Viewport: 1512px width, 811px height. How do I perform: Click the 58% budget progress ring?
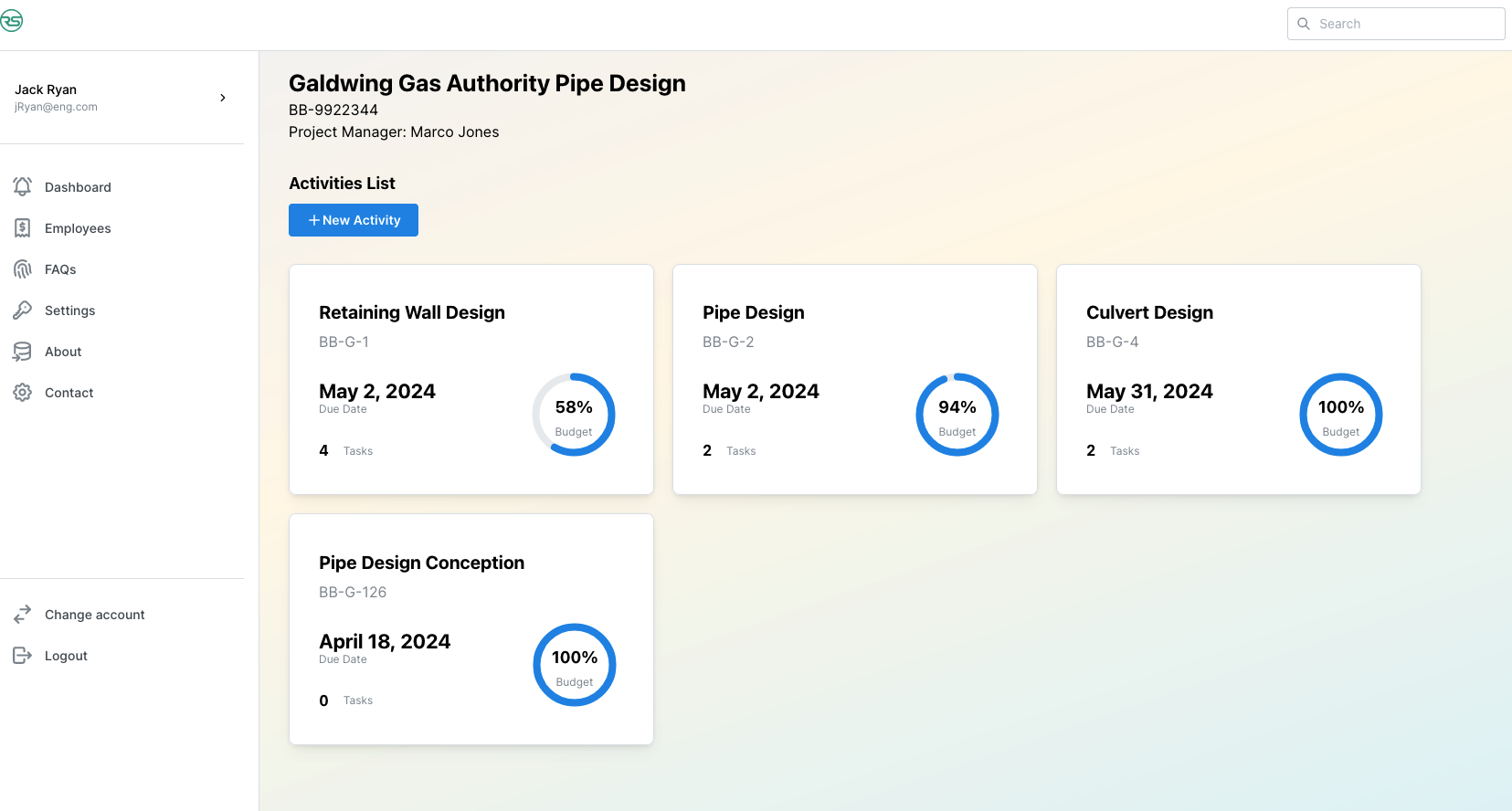(574, 415)
